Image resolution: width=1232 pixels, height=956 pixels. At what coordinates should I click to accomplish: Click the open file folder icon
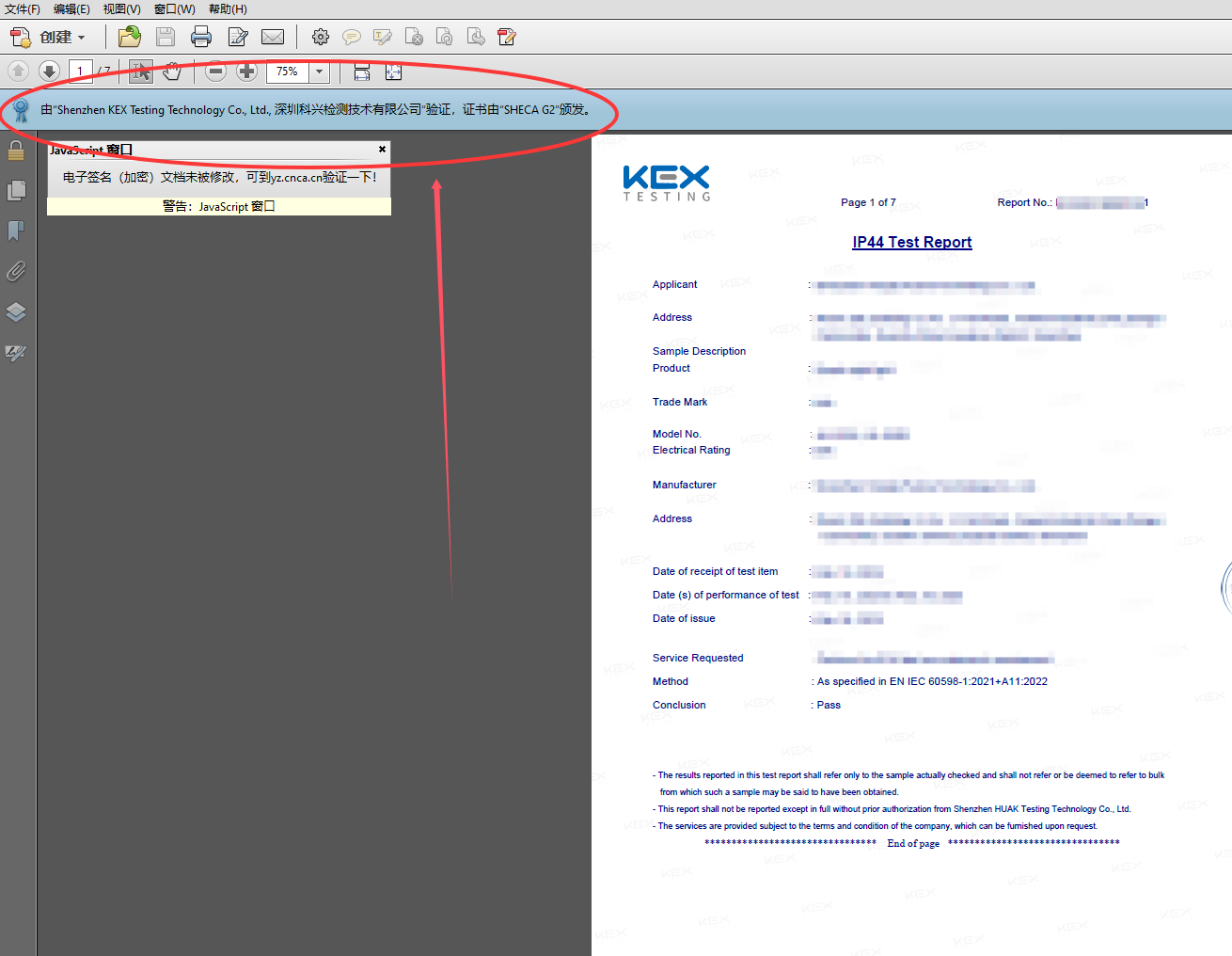point(130,38)
